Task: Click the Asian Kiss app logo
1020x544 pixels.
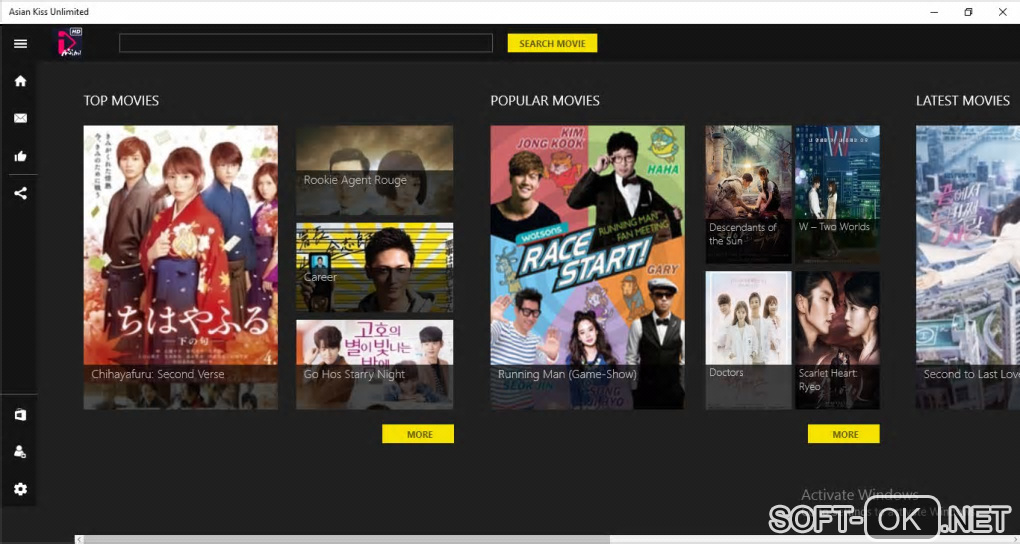Action: [69, 43]
